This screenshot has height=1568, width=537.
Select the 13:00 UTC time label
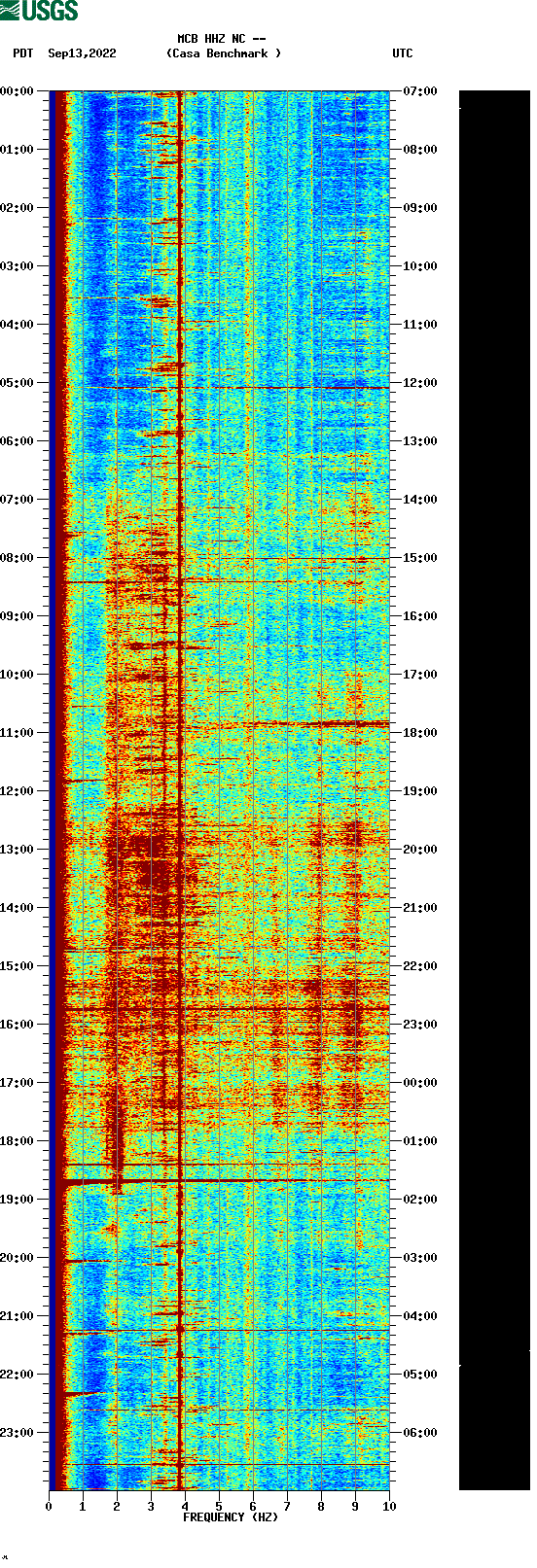pyautogui.click(x=420, y=441)
